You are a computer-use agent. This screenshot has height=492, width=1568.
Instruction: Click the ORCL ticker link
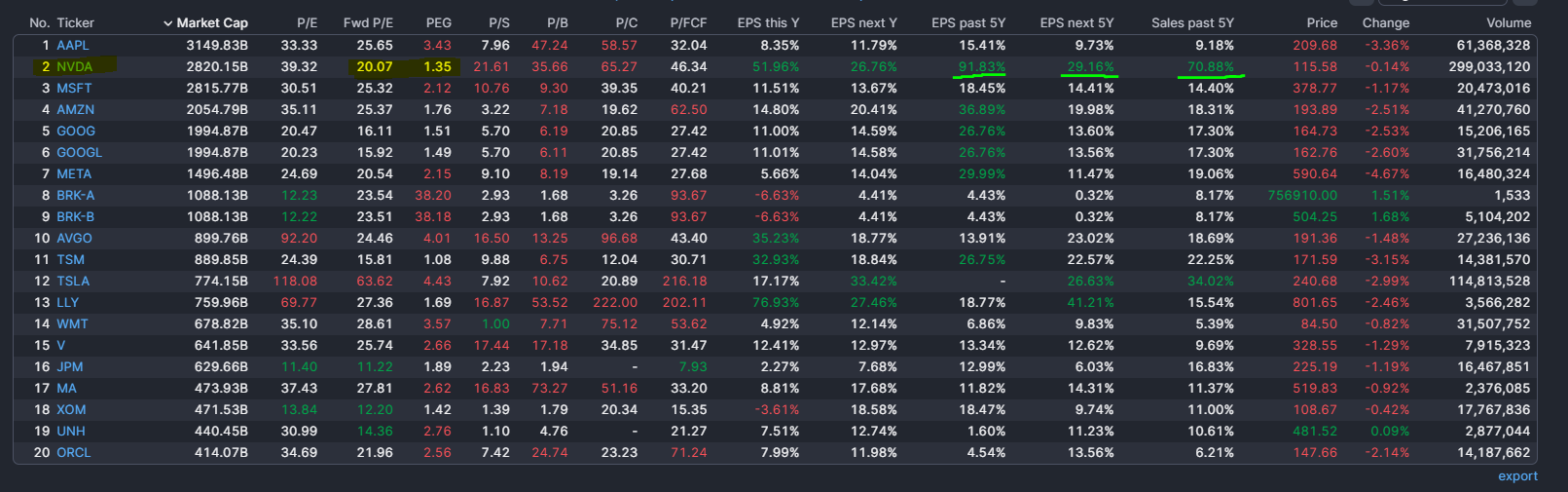coord(74,452)
